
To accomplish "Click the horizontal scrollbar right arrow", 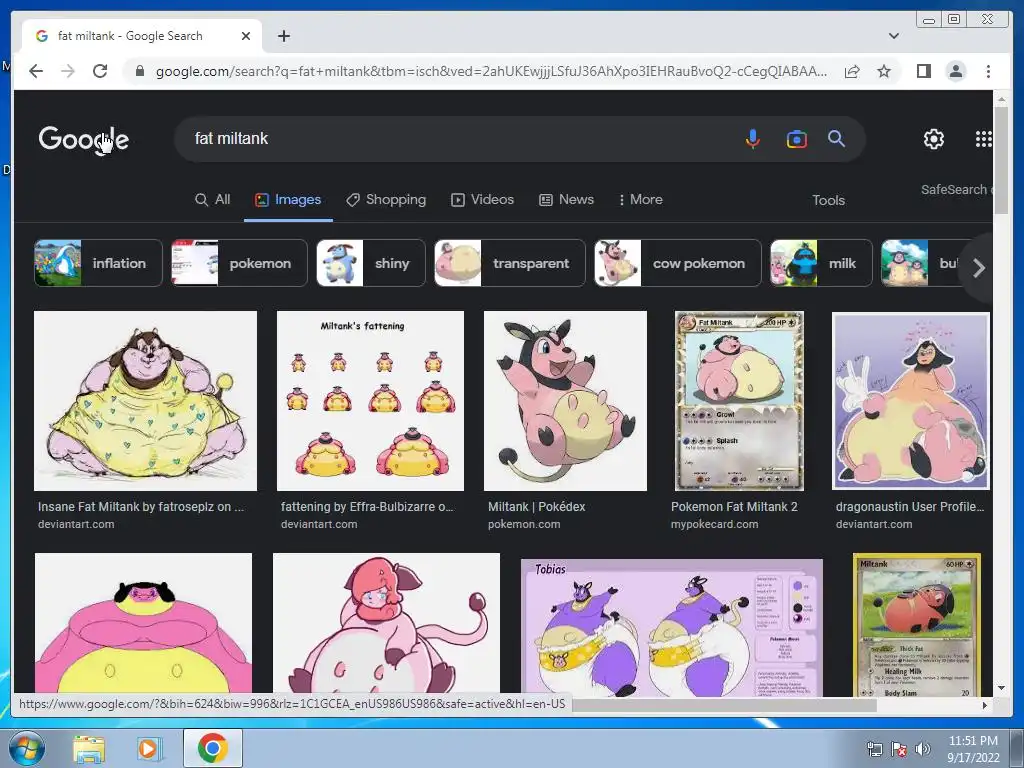I will tap(985, 705).
